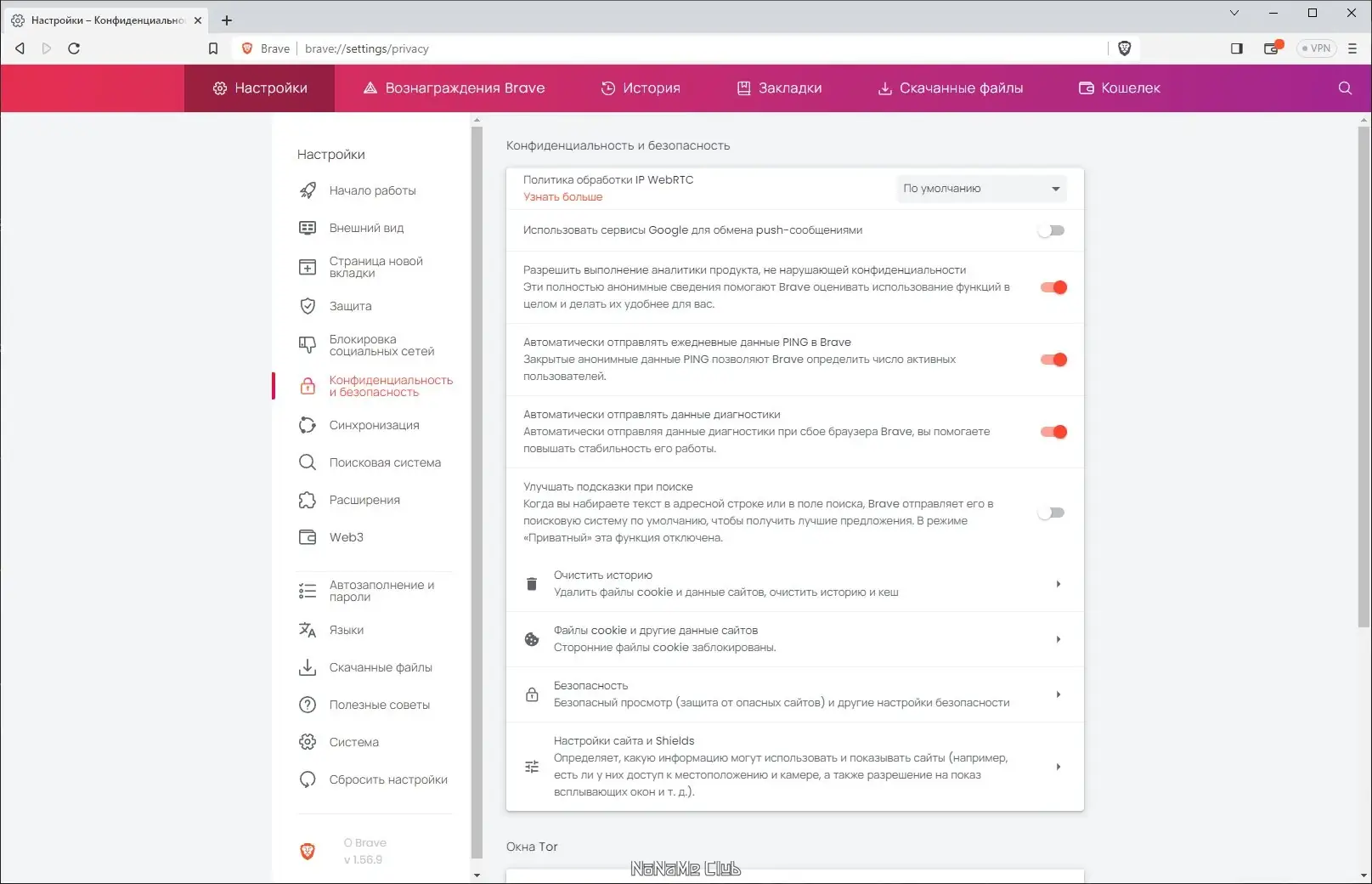The image size is (1372, 884).
Task: Click the puzzle icon for Расширения
Action: tap(308, 500)
